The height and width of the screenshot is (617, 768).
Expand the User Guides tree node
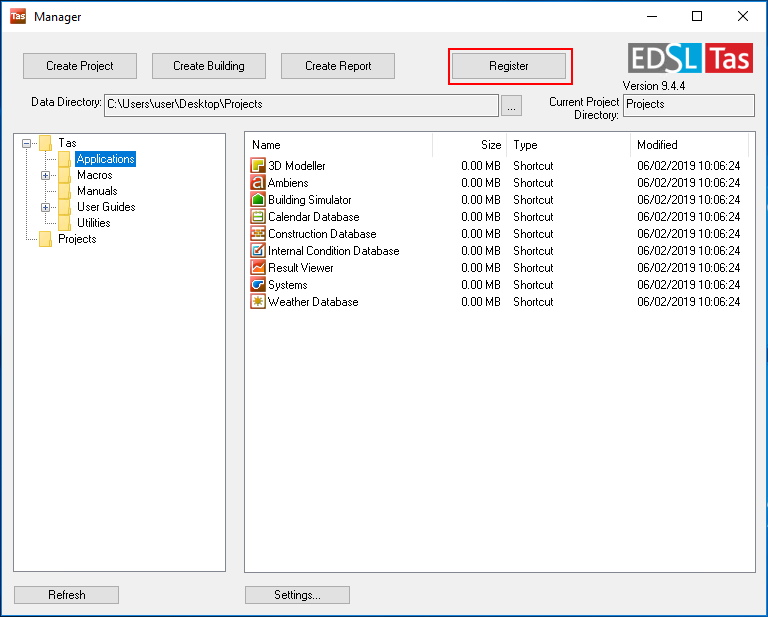45,207
